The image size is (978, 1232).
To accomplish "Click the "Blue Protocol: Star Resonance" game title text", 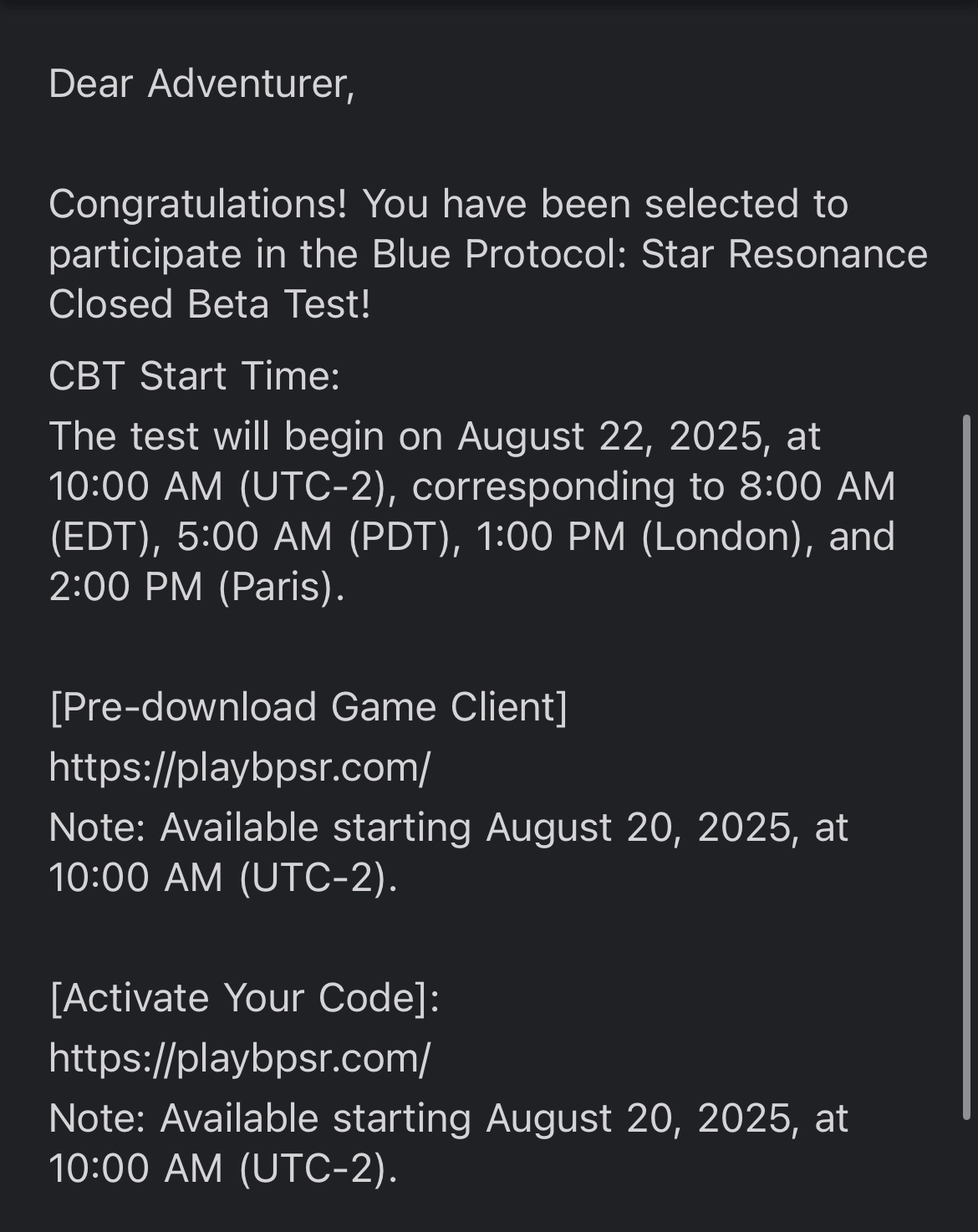I will tap(649, 254).
